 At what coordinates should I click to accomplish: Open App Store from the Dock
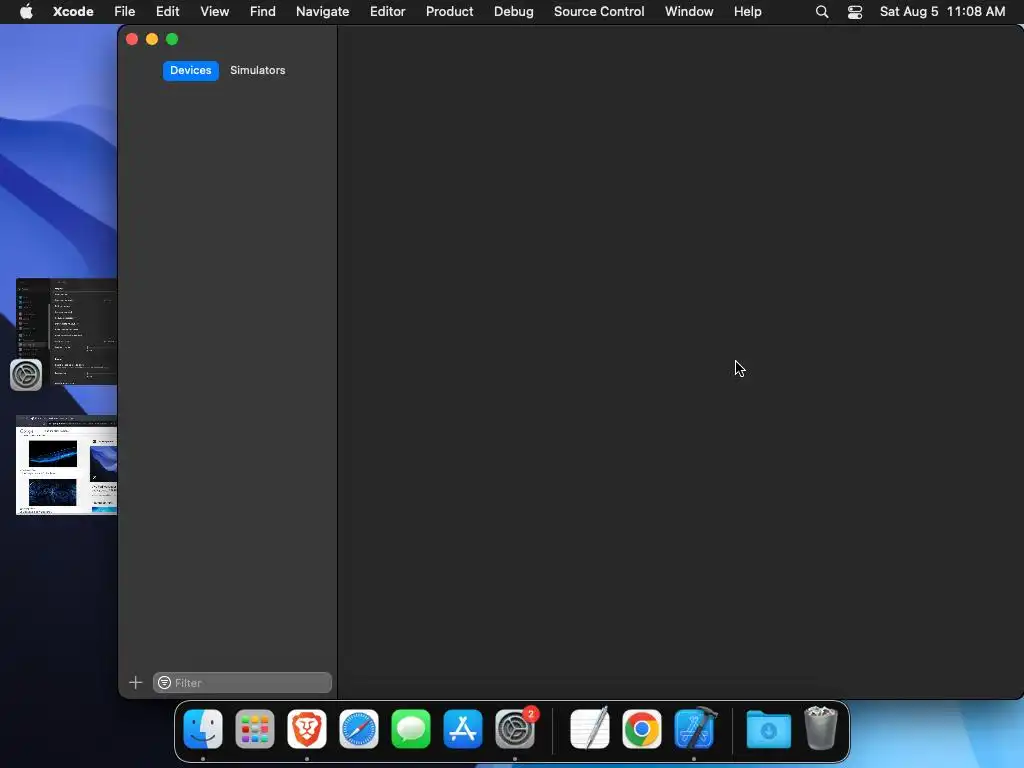click(x=463, y=729)
